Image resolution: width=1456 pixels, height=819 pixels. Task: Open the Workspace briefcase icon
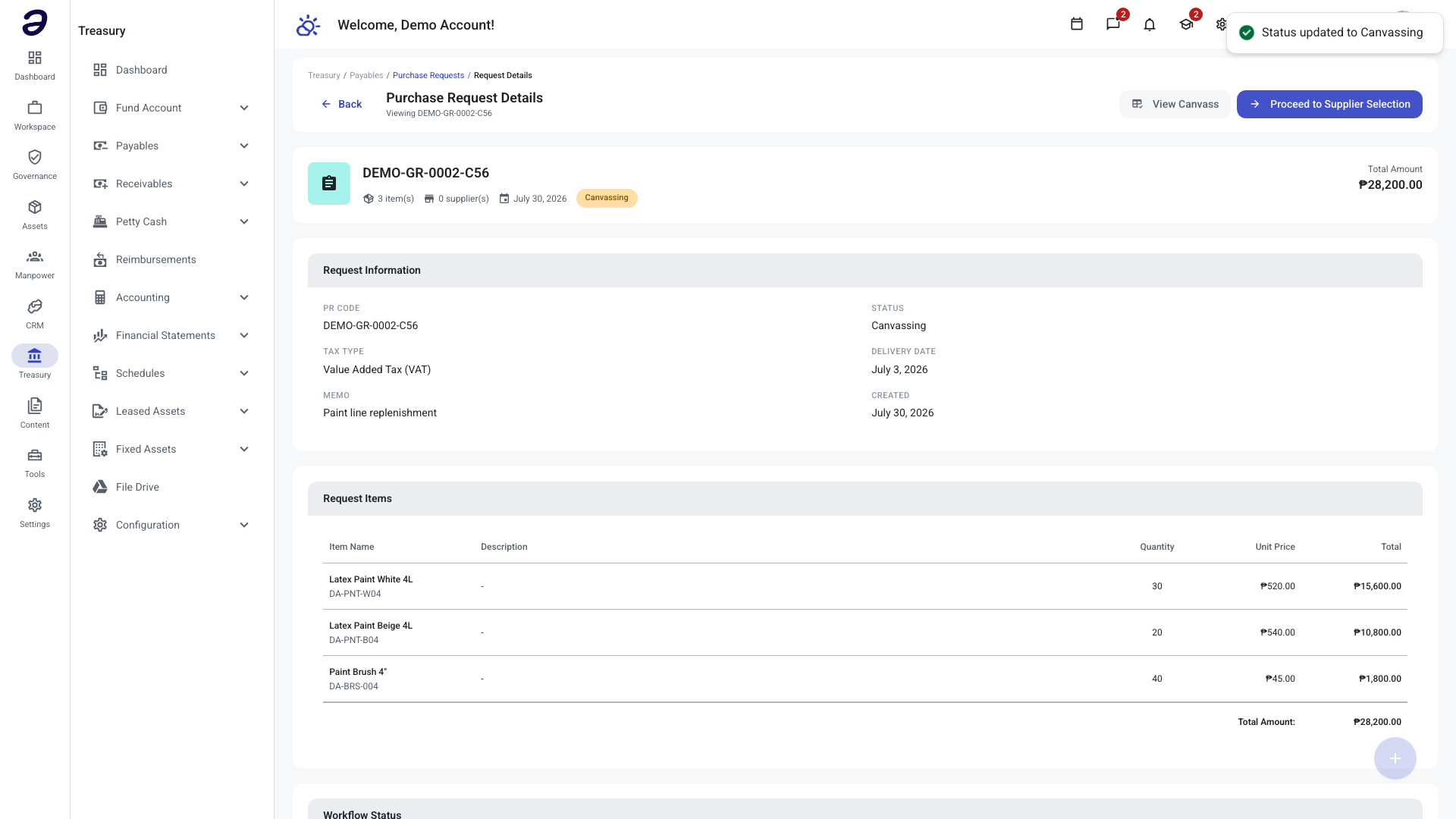tap(35, 108)
